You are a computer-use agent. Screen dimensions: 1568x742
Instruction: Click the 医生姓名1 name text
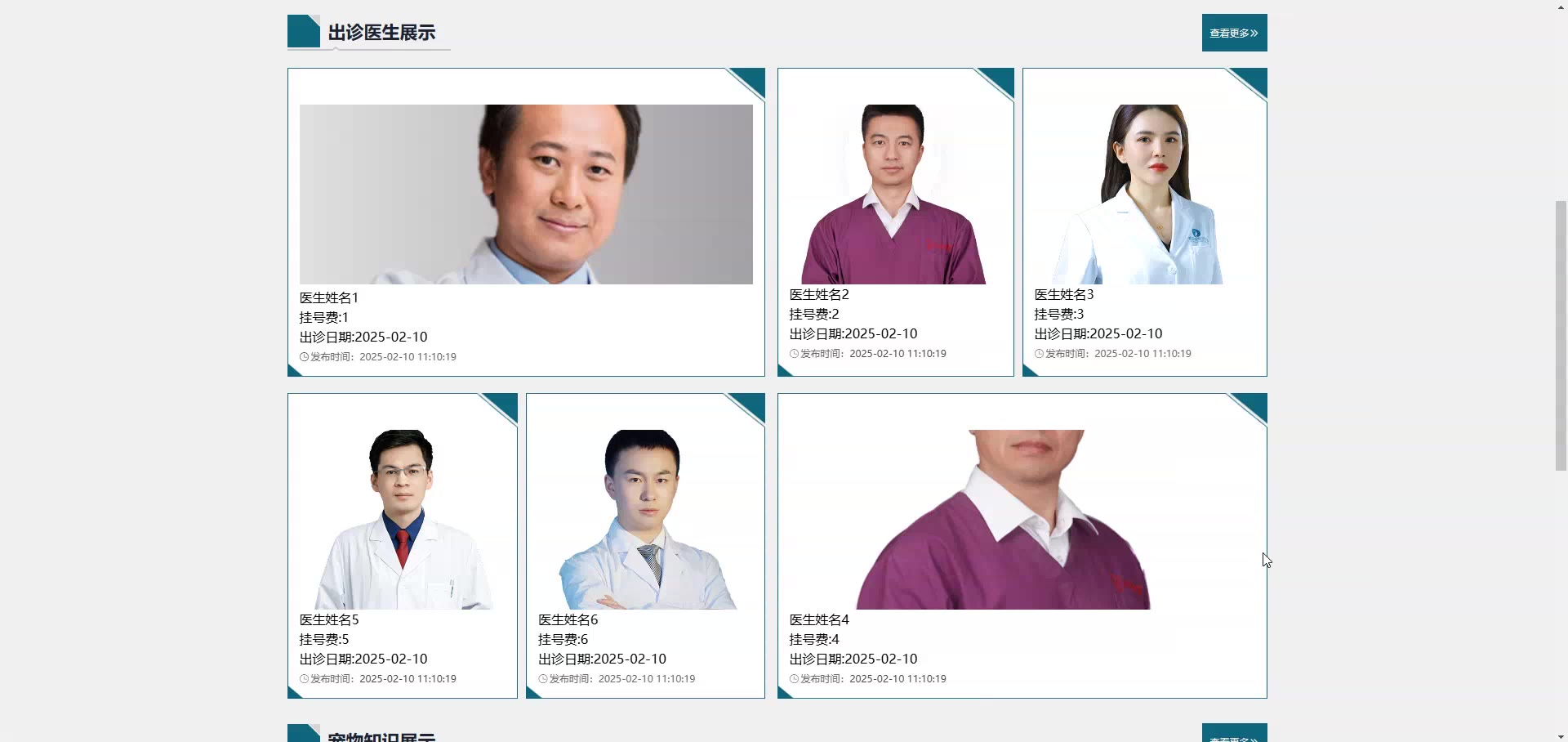click(x=329, y=298)
